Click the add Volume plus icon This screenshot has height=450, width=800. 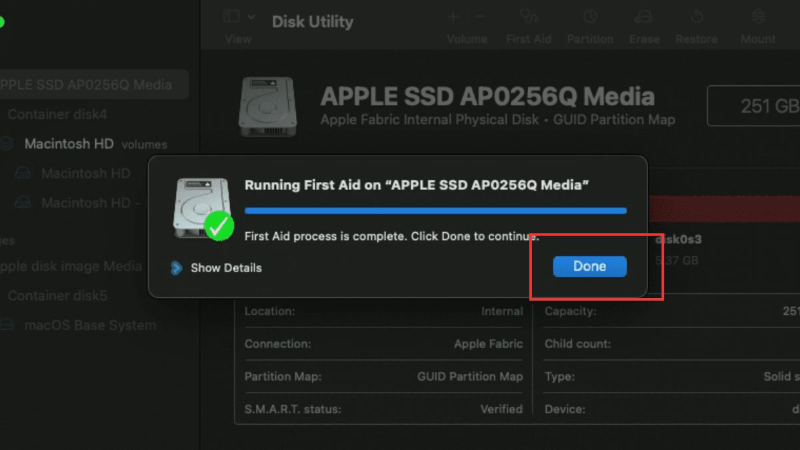coord(453,17)
